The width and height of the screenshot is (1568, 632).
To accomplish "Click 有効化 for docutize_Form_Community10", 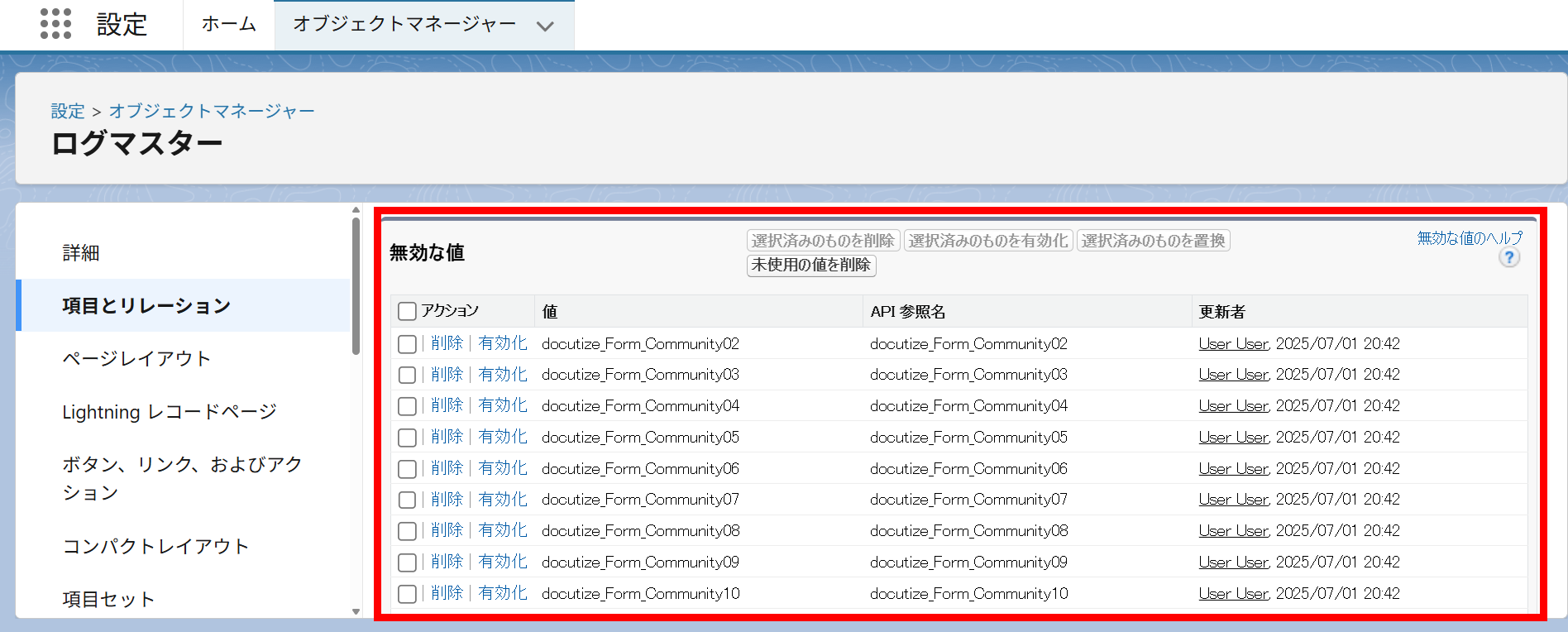I will (503, 593).
